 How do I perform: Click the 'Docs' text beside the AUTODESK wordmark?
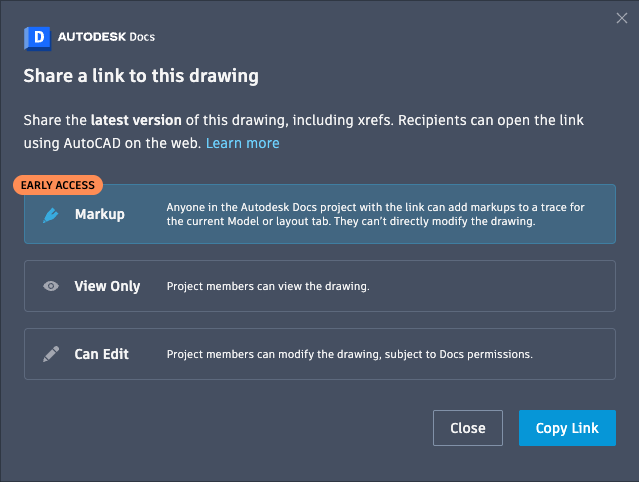coord(141,37)
